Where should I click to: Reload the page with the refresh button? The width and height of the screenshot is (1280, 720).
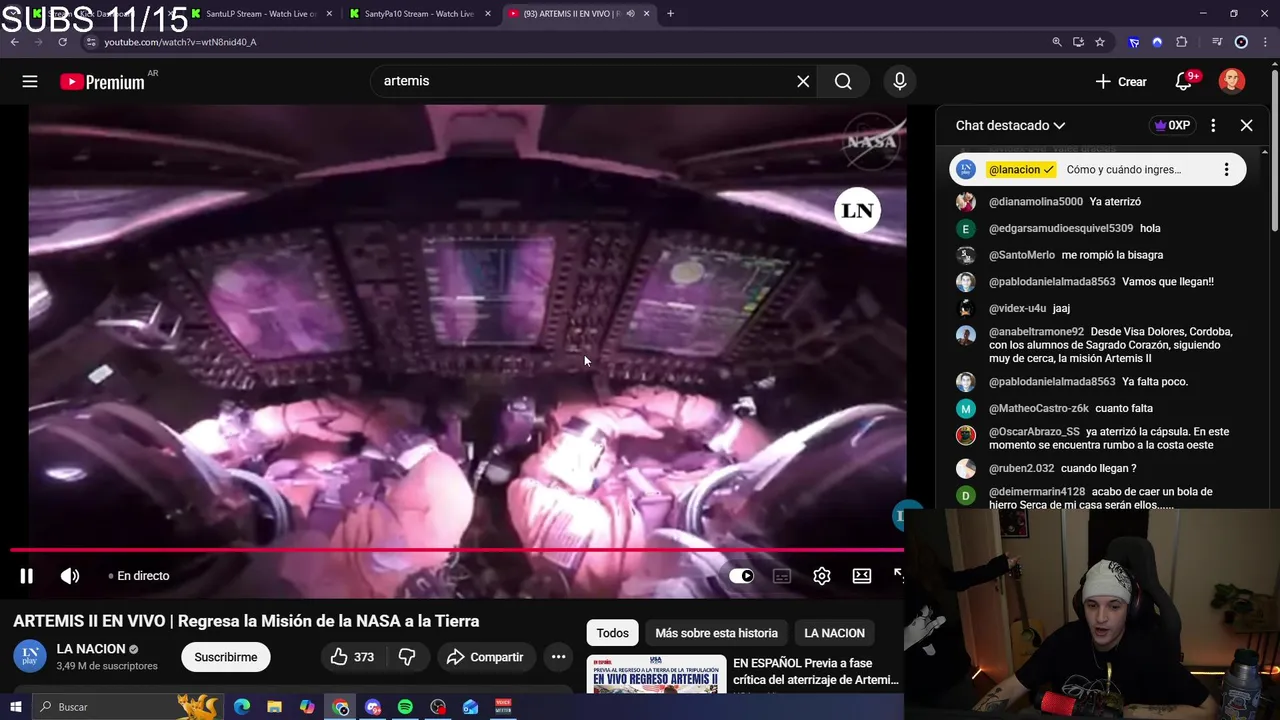(x=63, y=42)
